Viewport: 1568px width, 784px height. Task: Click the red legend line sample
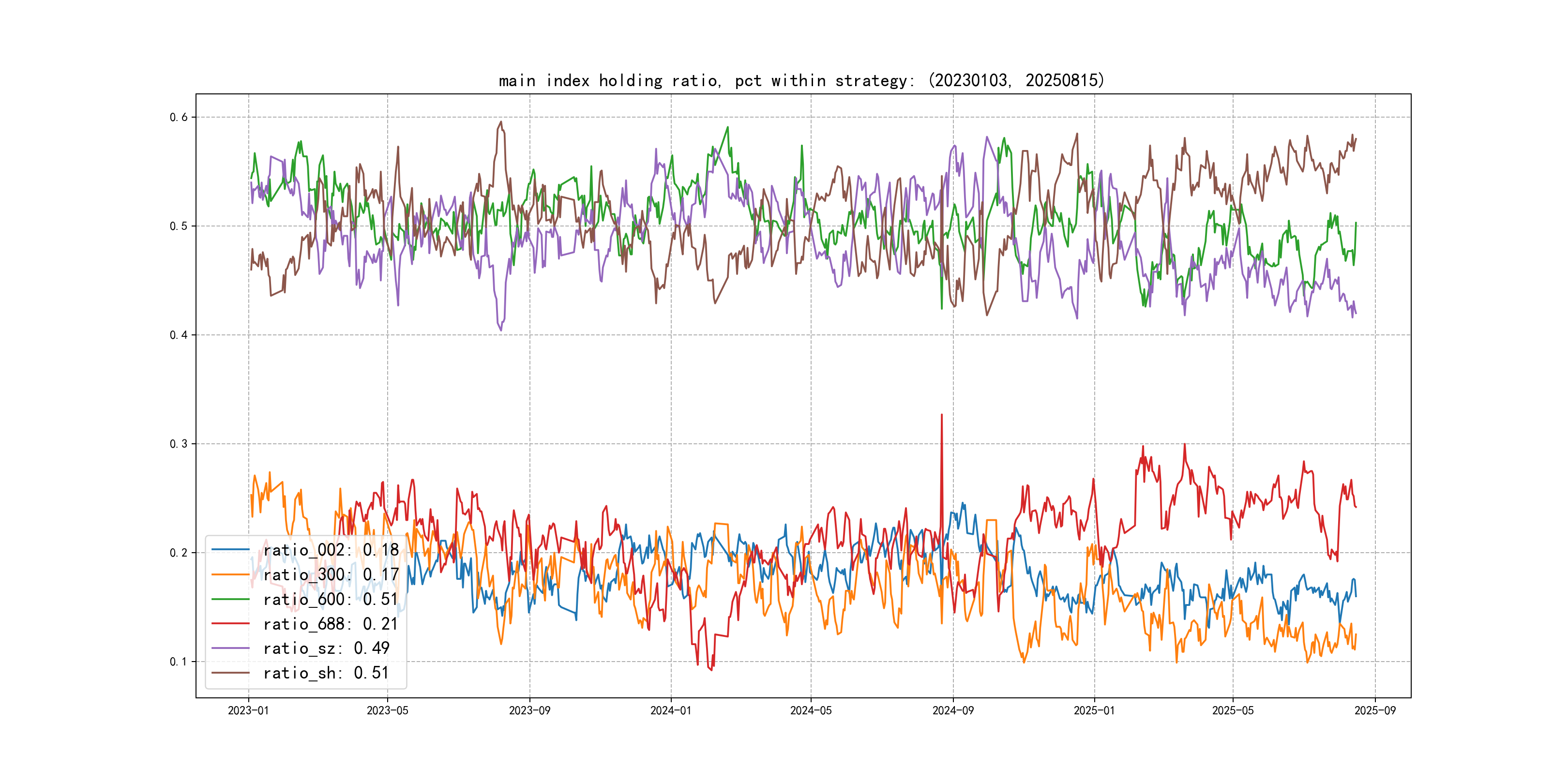pyautogui.click(x=231, y=623)
